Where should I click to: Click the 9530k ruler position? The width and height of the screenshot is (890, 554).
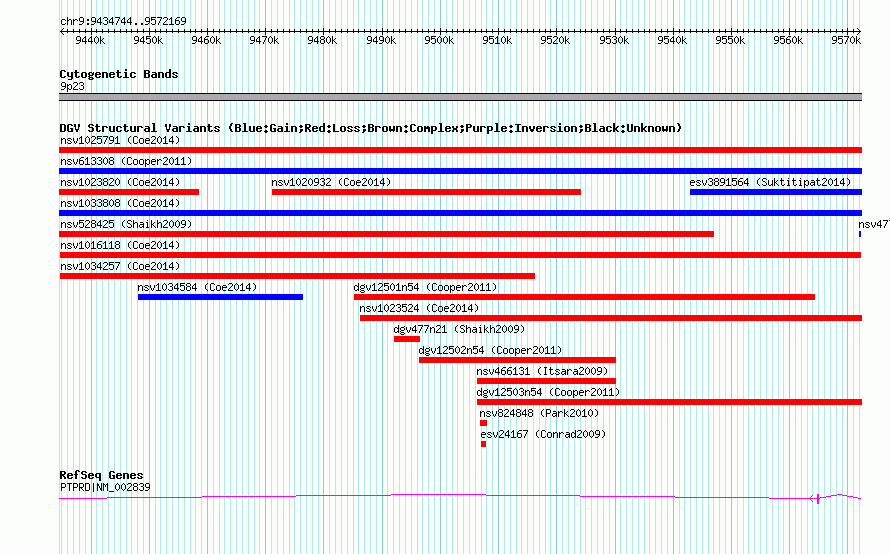(x=614, y=40)
